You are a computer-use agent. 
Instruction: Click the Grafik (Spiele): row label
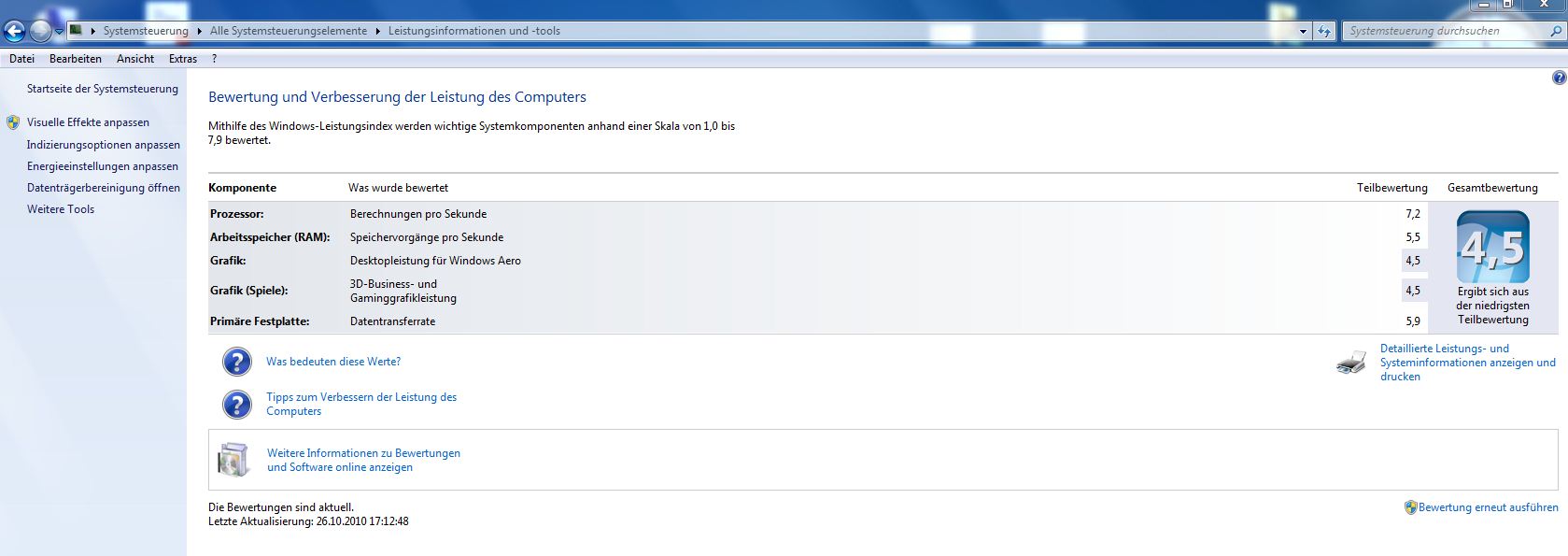tap(248, 291)
